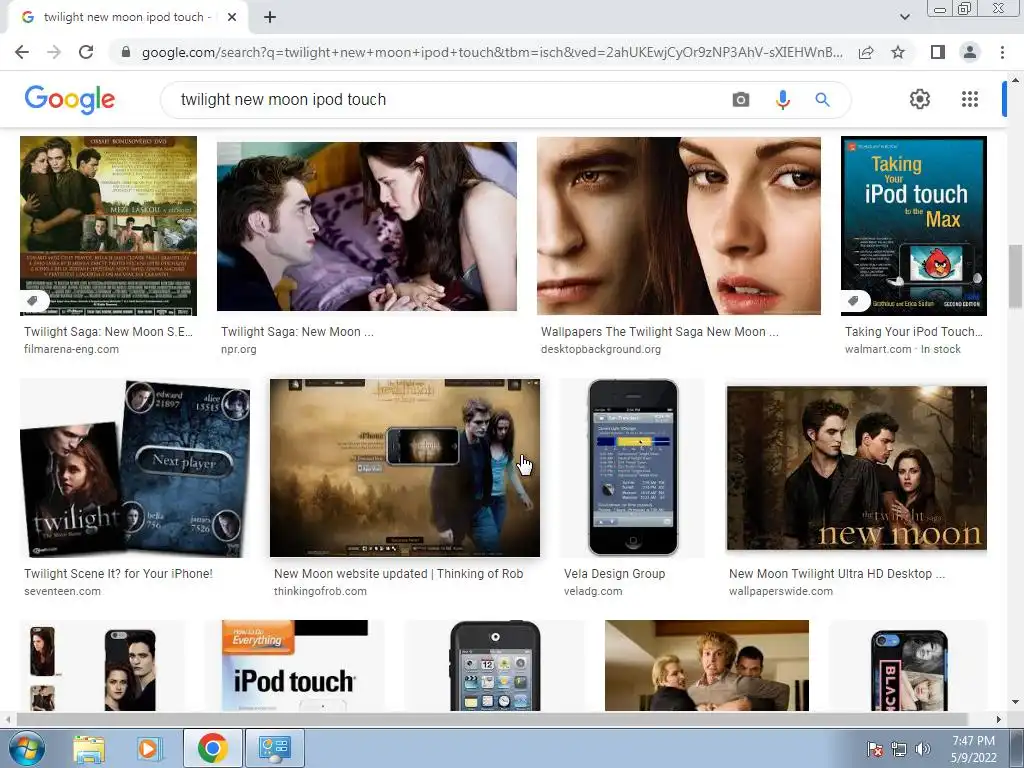The height and width of the screenshot is (768, 1024).
Task: Click the scrollbar down arrow
Action: click(1016, 702)
